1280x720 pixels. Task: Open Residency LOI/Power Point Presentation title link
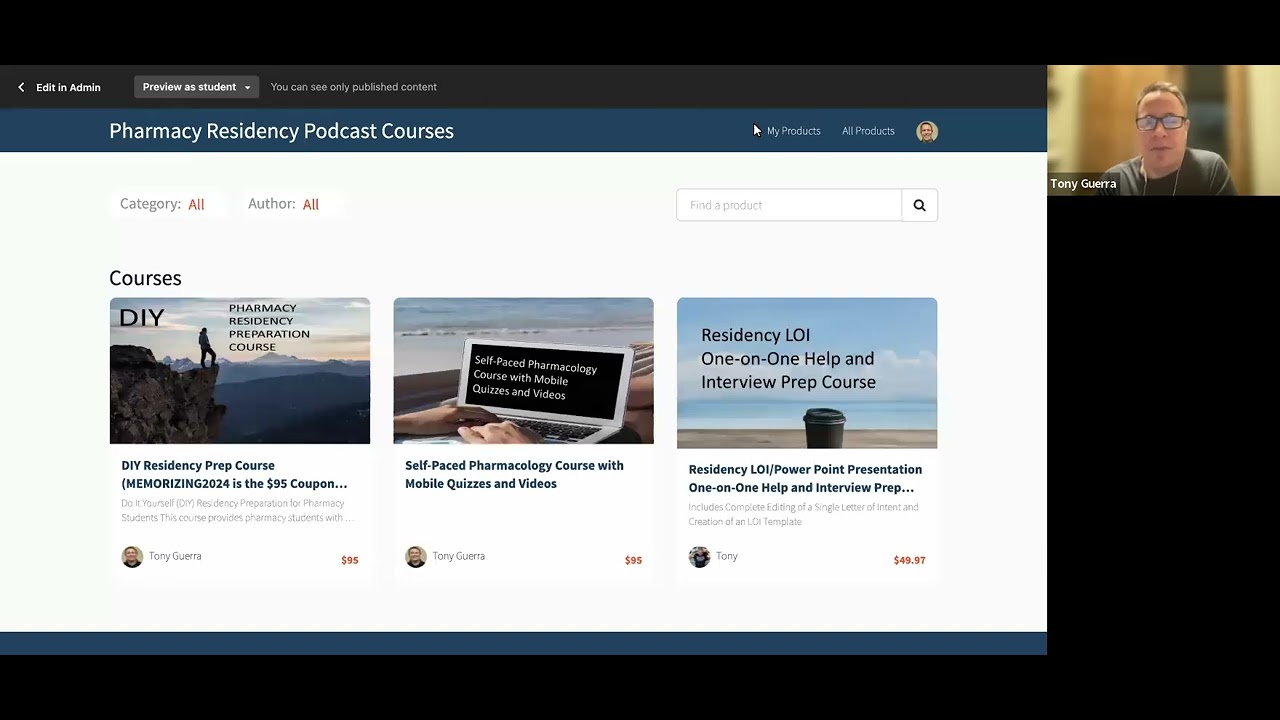pyautogui.click(x=805, y=478)
